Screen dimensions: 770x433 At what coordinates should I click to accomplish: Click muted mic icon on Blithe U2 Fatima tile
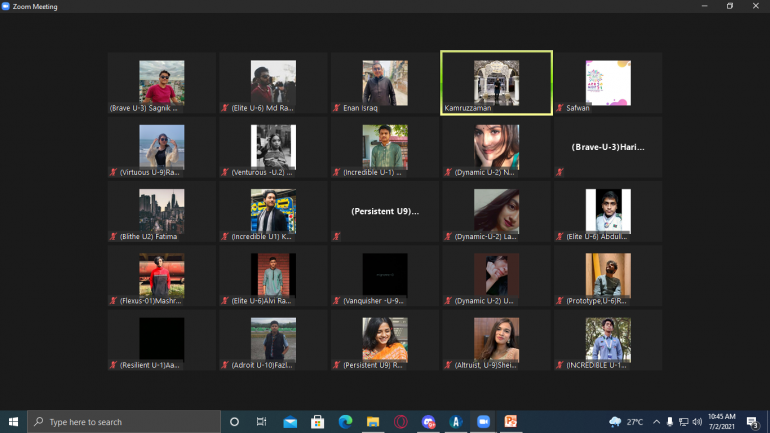(113, 236)
